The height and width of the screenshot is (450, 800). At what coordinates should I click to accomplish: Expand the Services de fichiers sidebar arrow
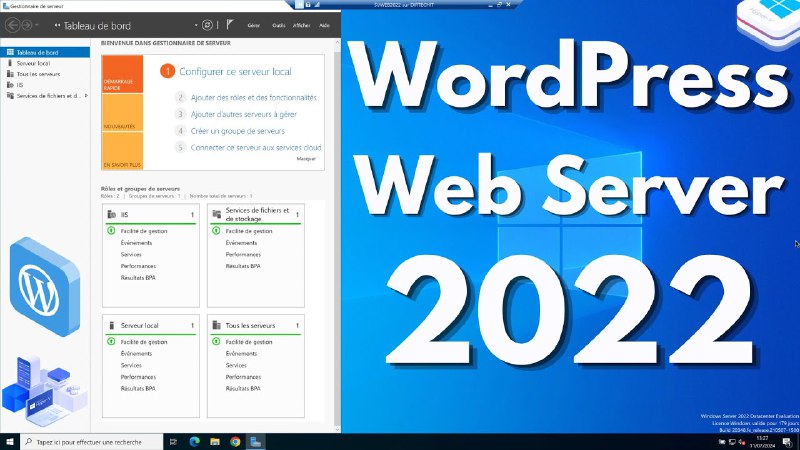(x=86, y=95)
